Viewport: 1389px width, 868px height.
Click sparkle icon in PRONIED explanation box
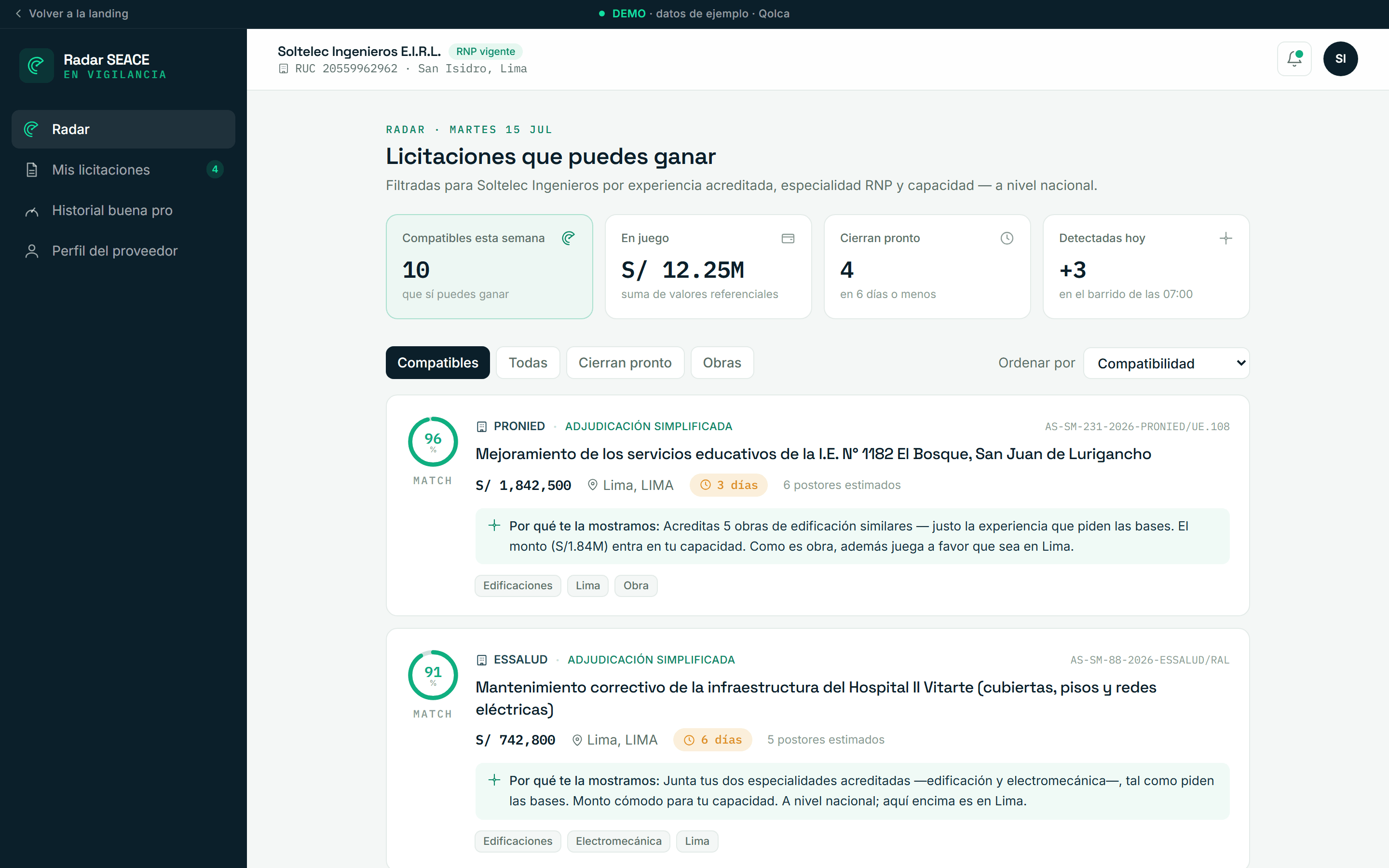pos(493,525)
